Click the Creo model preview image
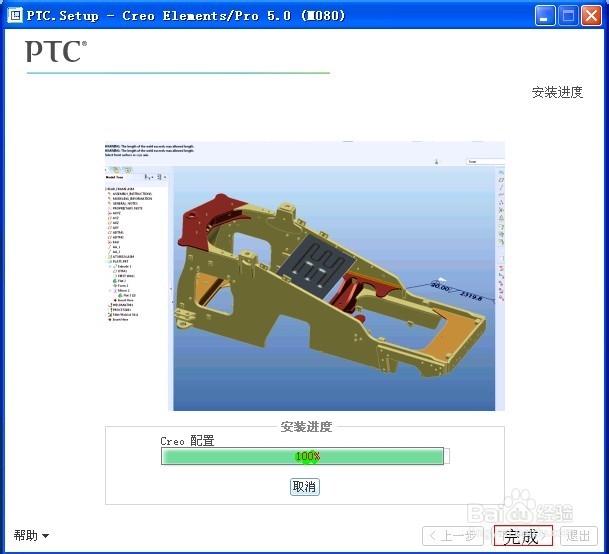 [305, 276]
